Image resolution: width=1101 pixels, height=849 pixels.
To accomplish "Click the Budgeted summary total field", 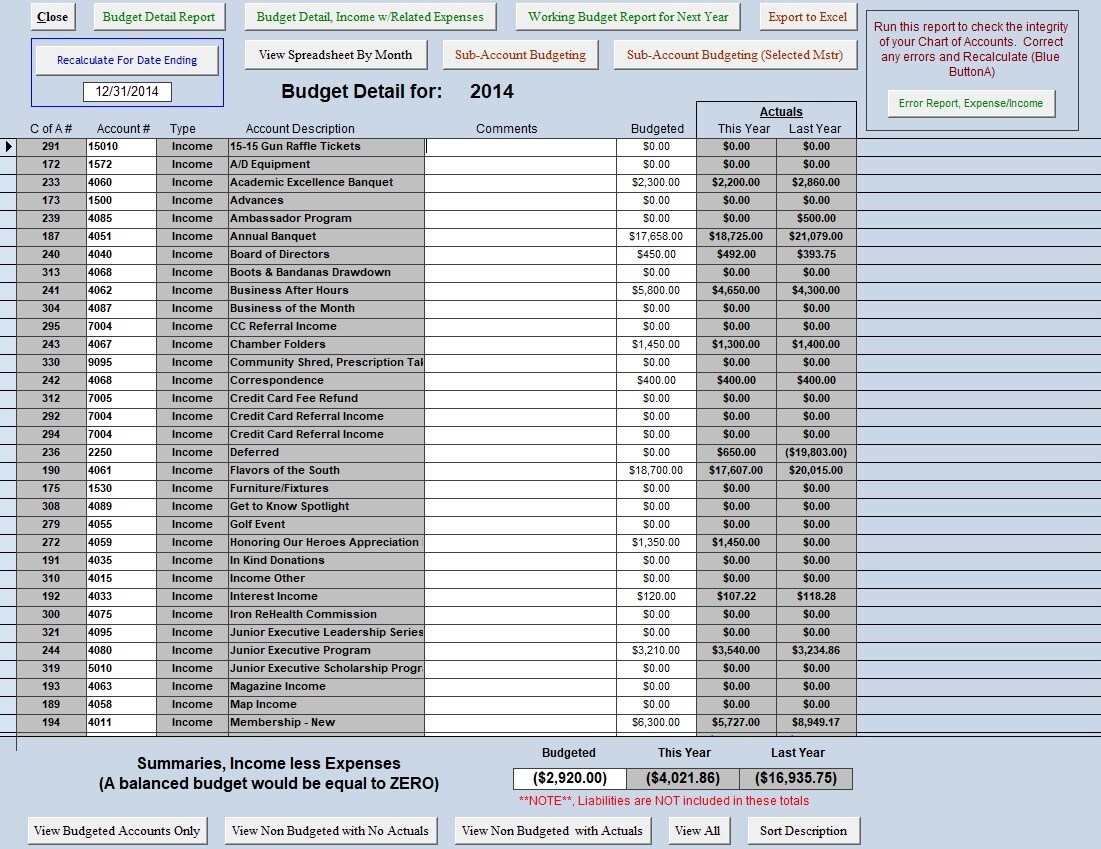I will coord(569,778).
